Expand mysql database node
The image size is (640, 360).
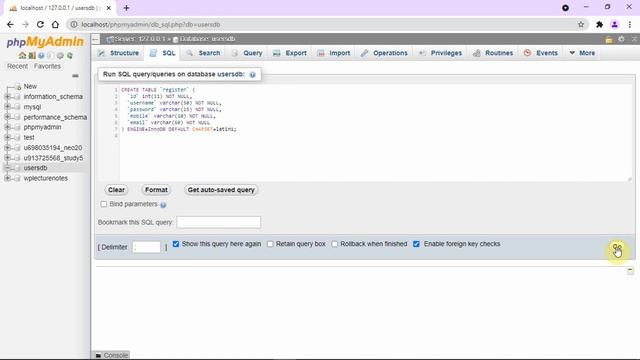coord(7,107)
